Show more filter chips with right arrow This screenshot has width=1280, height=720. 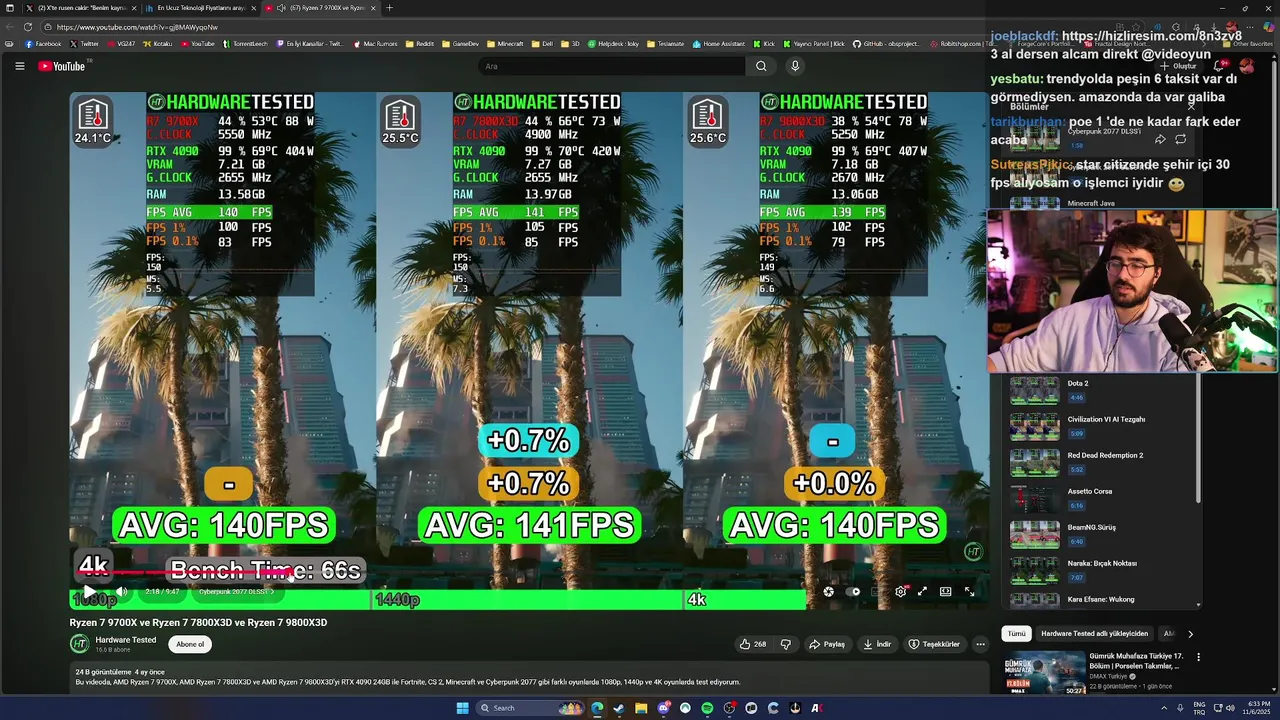point(1190,633)
